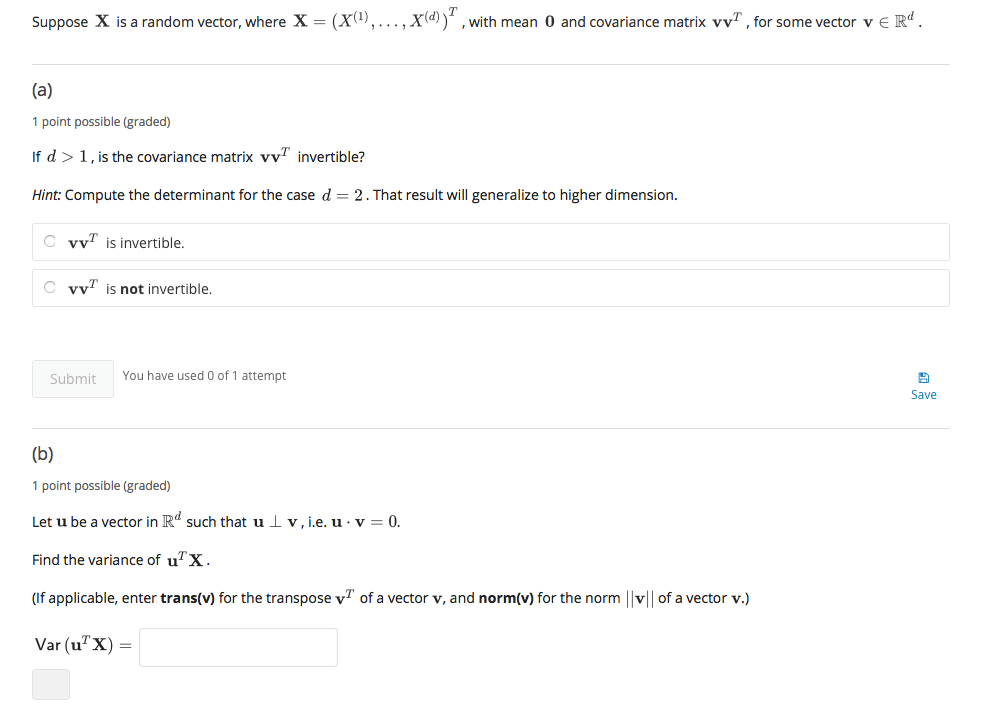Click the Save floppy disk icon
999x708 pixels.
click(x=923, y=377)
